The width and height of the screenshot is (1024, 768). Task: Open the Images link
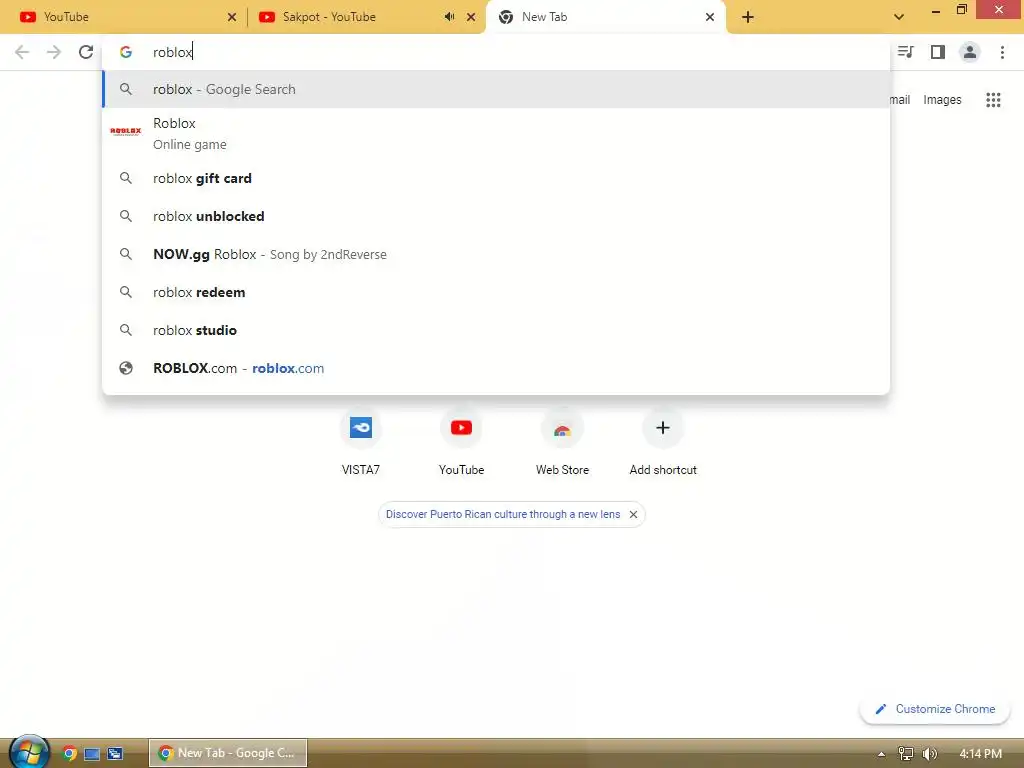(x=942, y=100)
